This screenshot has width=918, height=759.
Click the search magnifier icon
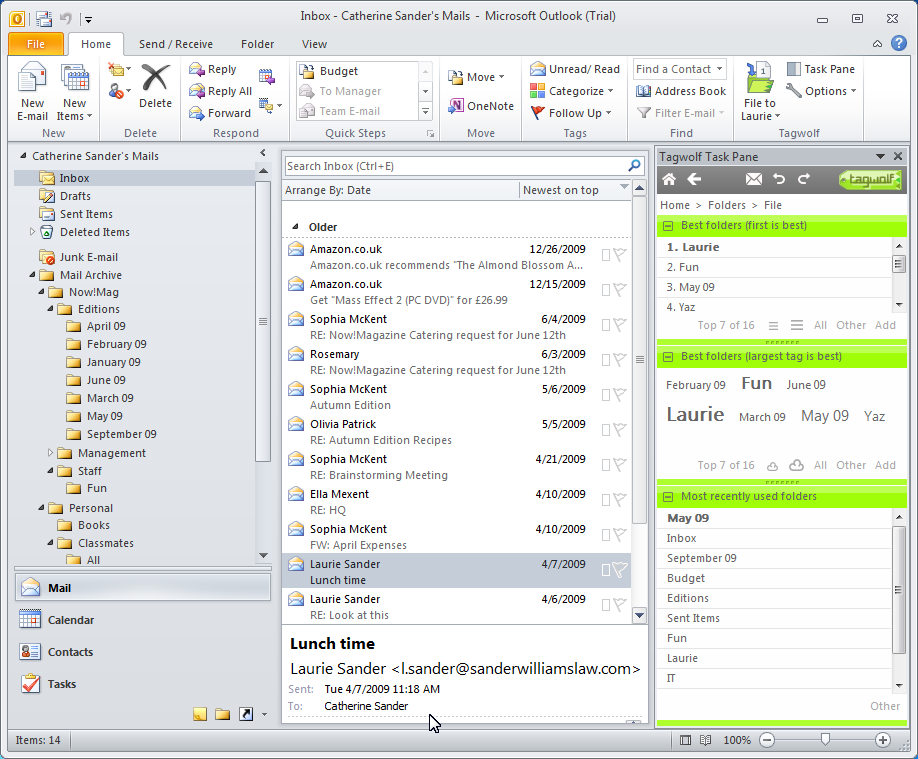tap(634, 166)
